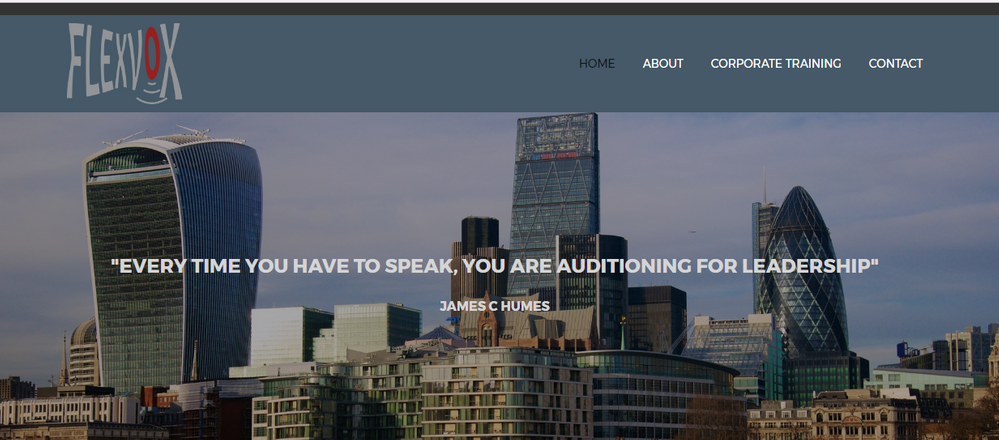The image size is (999, 440).
Task: Click the letter F of the Flexvox logo
Action: coord(75,61)
